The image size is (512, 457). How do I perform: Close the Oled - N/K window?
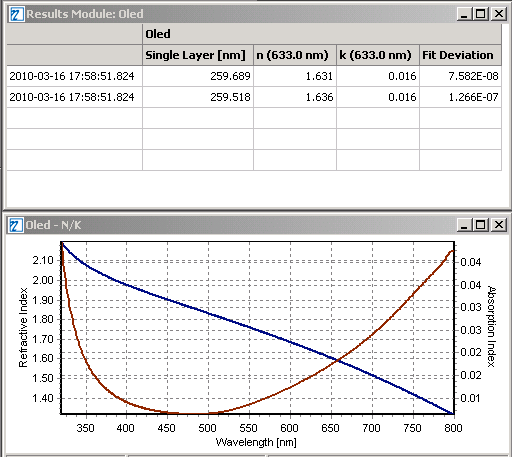coord(499,225)
